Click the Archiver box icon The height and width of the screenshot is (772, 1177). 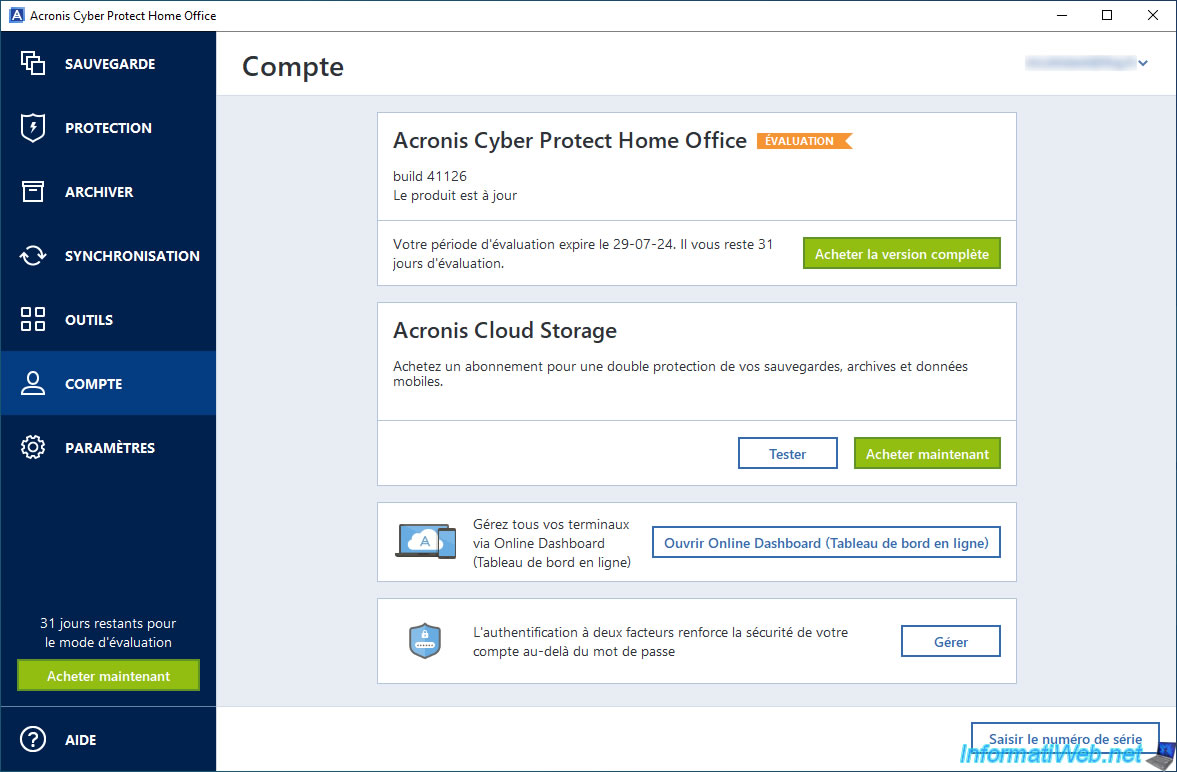(x=33, y=191)
